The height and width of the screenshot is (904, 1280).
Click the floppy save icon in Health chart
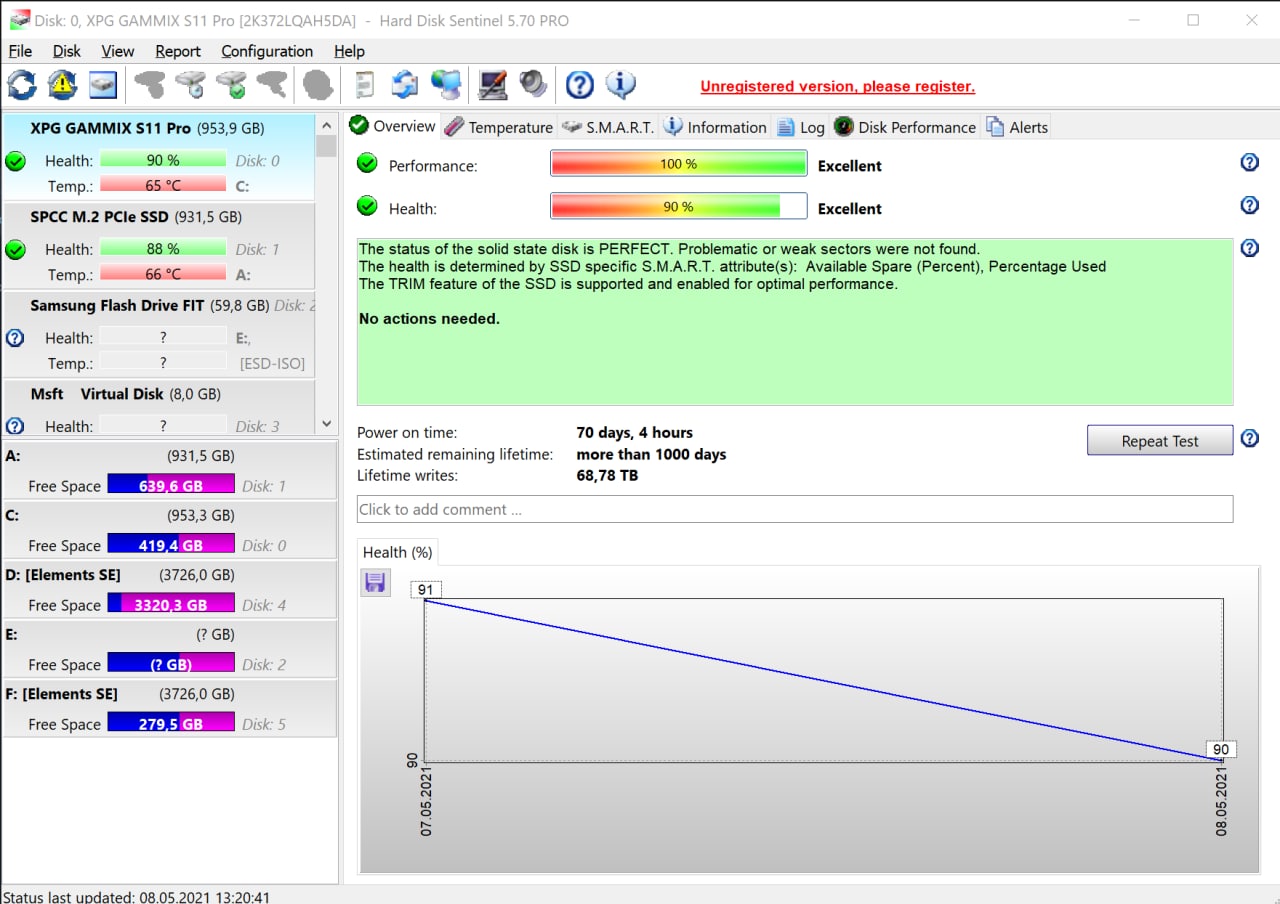point(375,583)
